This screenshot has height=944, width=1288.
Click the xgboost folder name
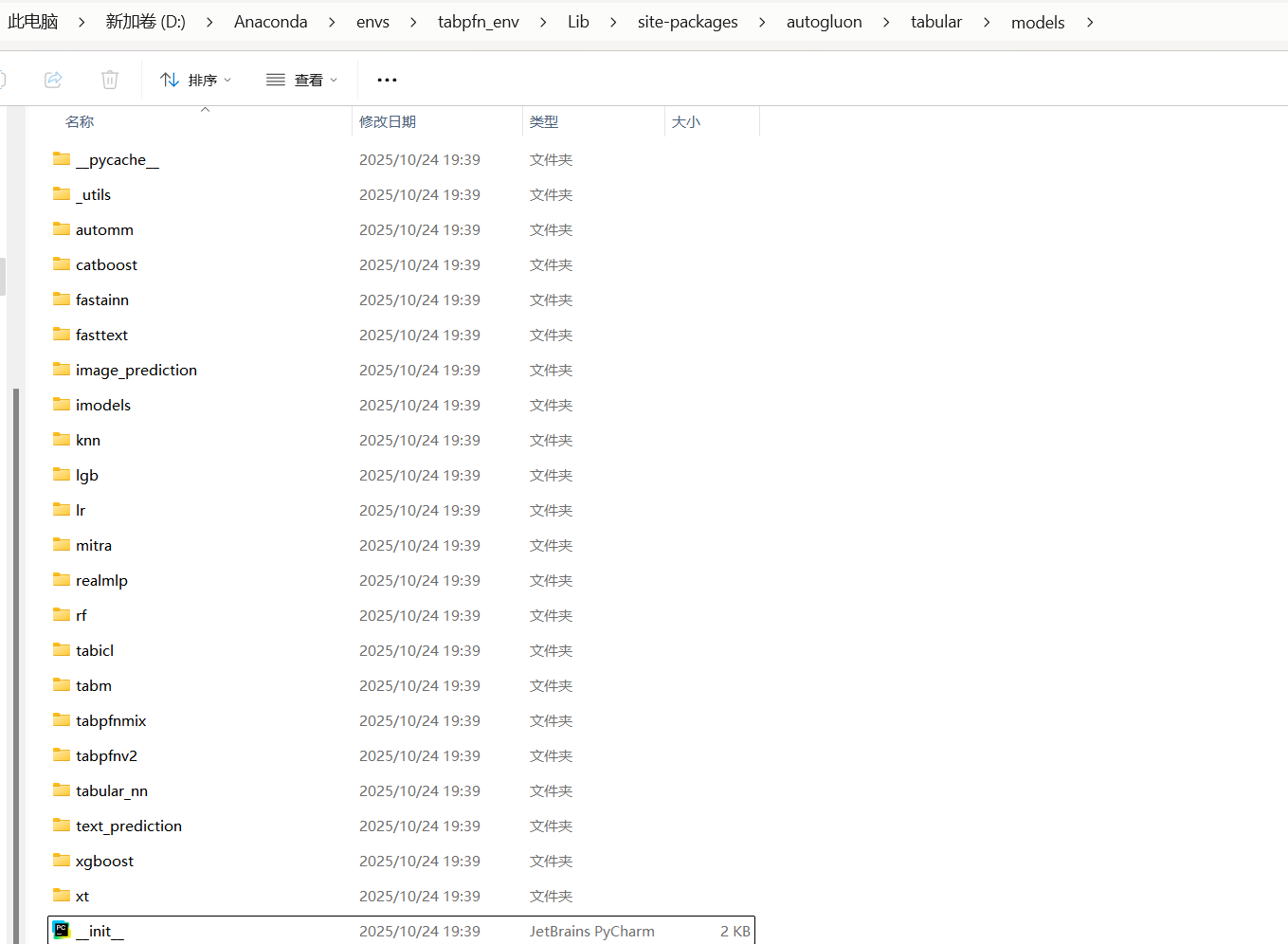tap(104, 861)
